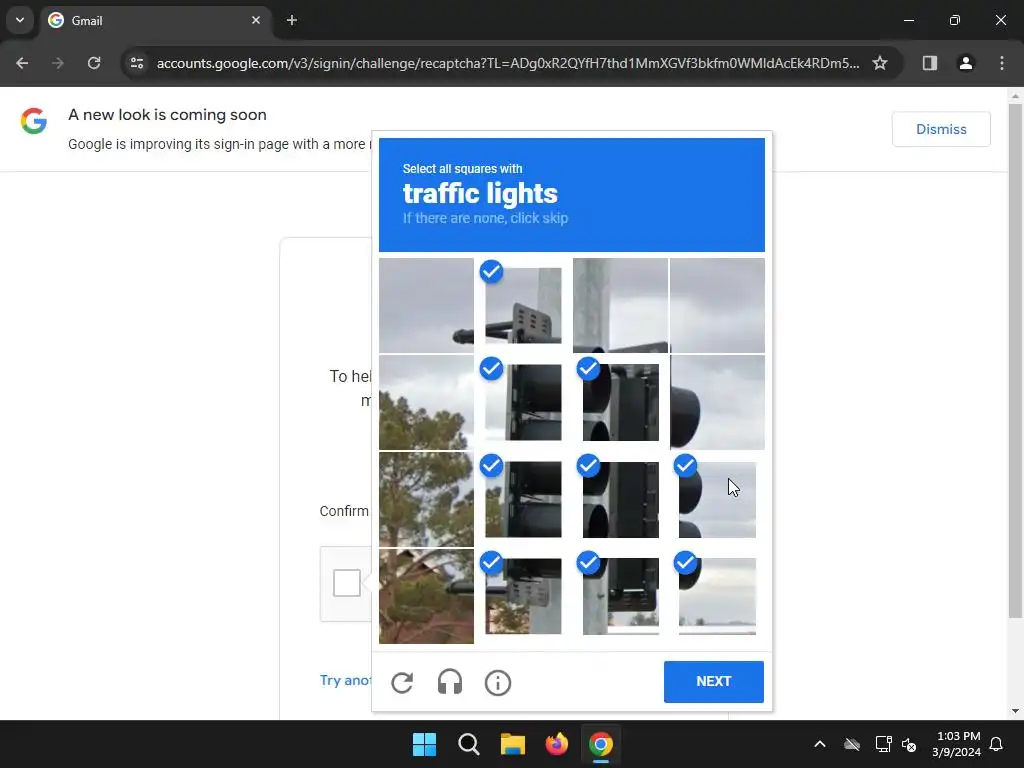Tick the unchecked reCAPTCHA checkbox
This screenshot has width=1024, height=768.
point(347,583)
